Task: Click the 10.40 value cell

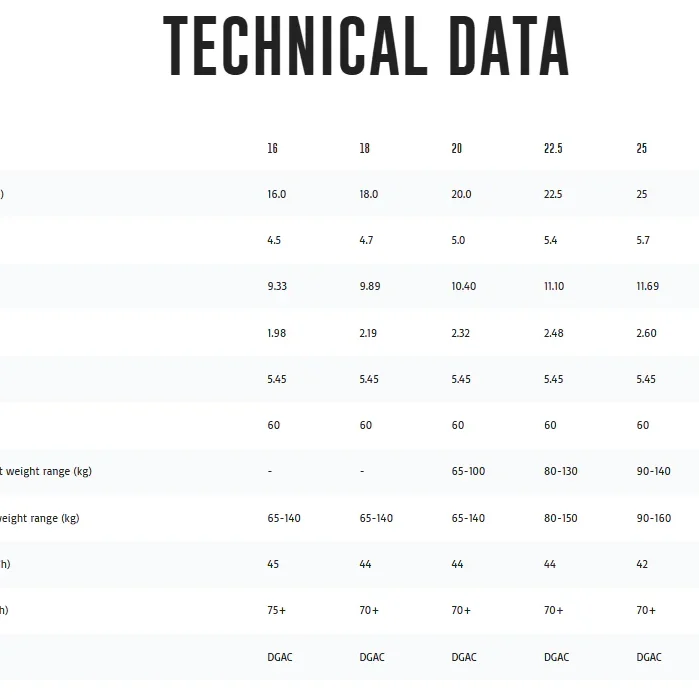Action: coord(464,286)
